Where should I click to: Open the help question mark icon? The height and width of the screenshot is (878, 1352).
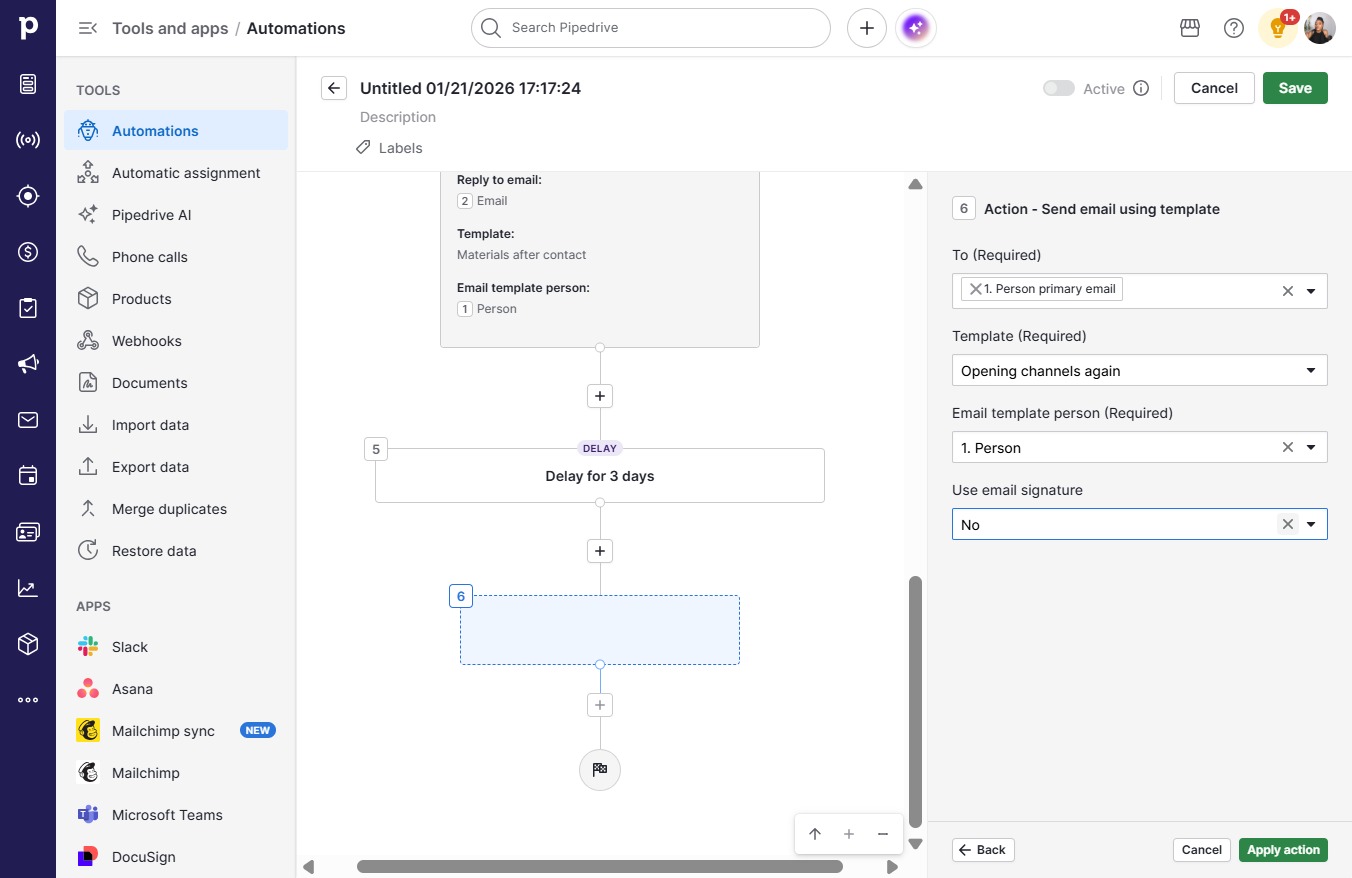[x=1234, y=28]
